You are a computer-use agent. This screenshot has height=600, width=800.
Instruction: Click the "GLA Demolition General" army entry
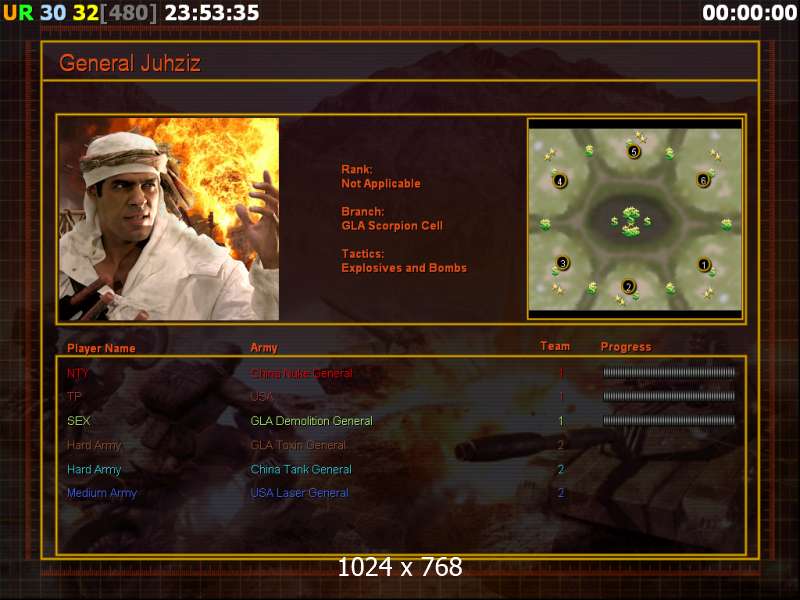pyautogui.click(x=311, y=421)
